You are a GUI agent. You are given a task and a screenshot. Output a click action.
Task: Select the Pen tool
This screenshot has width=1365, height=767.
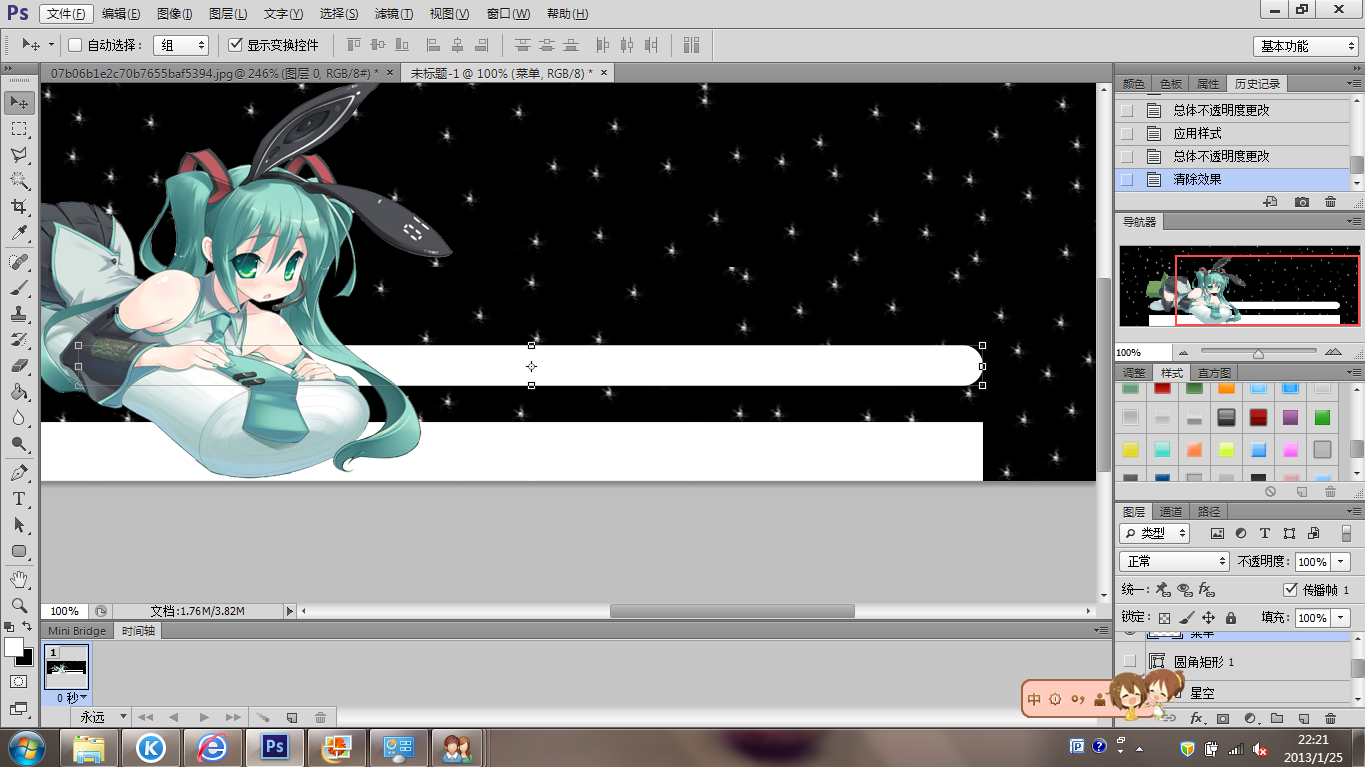click(19, 473)
